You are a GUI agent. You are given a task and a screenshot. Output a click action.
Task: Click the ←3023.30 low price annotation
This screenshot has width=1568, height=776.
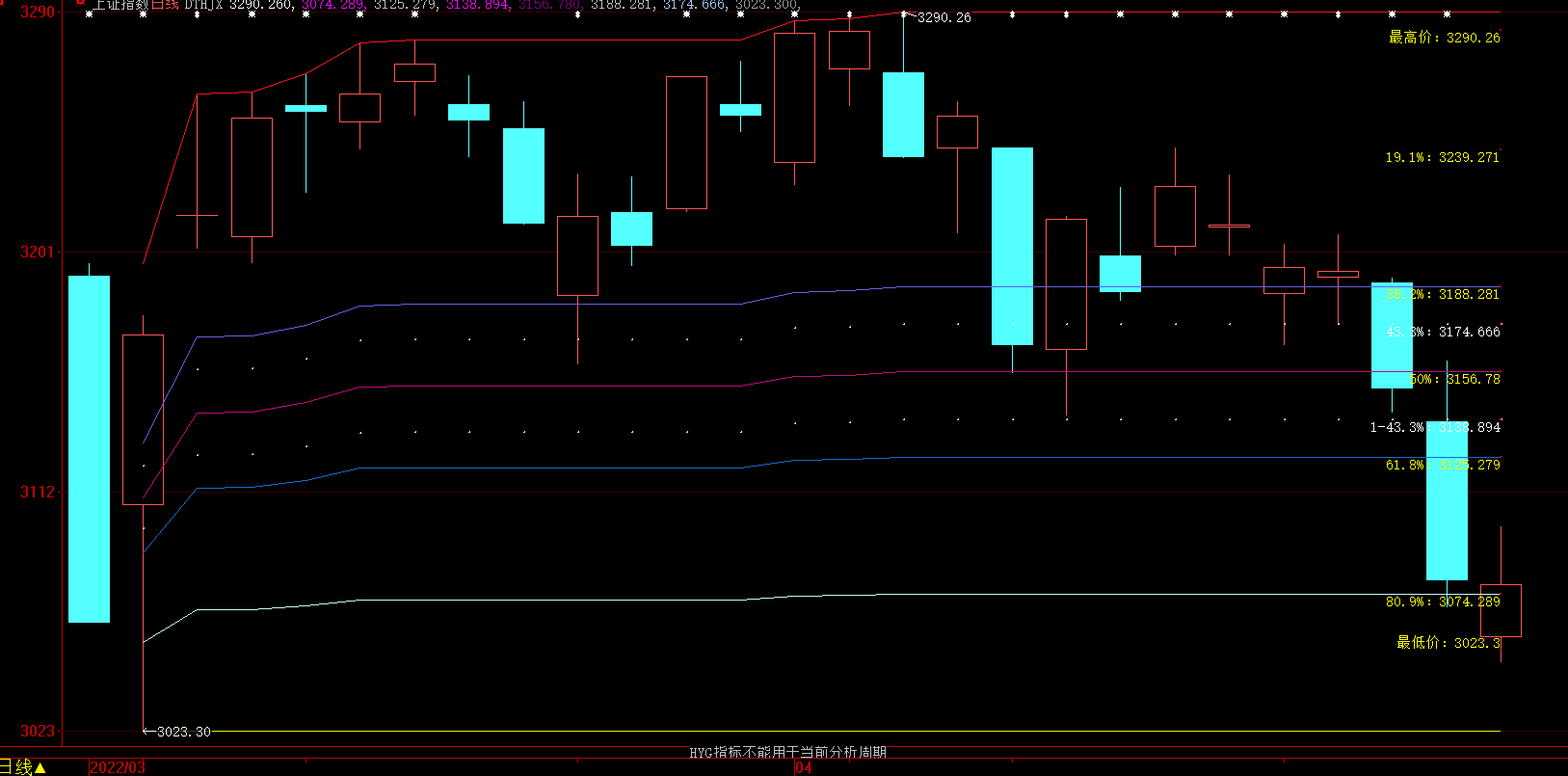coord(176,732)
